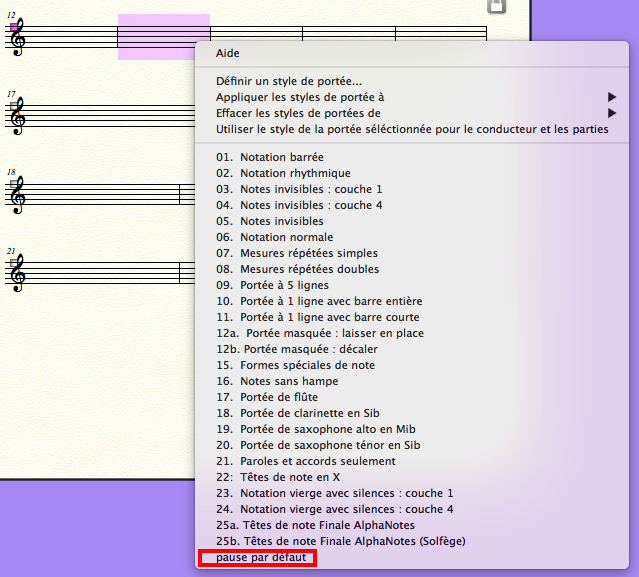639x577 pixels.
Task: Apply '01. Notation barrée' staff style
Action: pos(270,157)
